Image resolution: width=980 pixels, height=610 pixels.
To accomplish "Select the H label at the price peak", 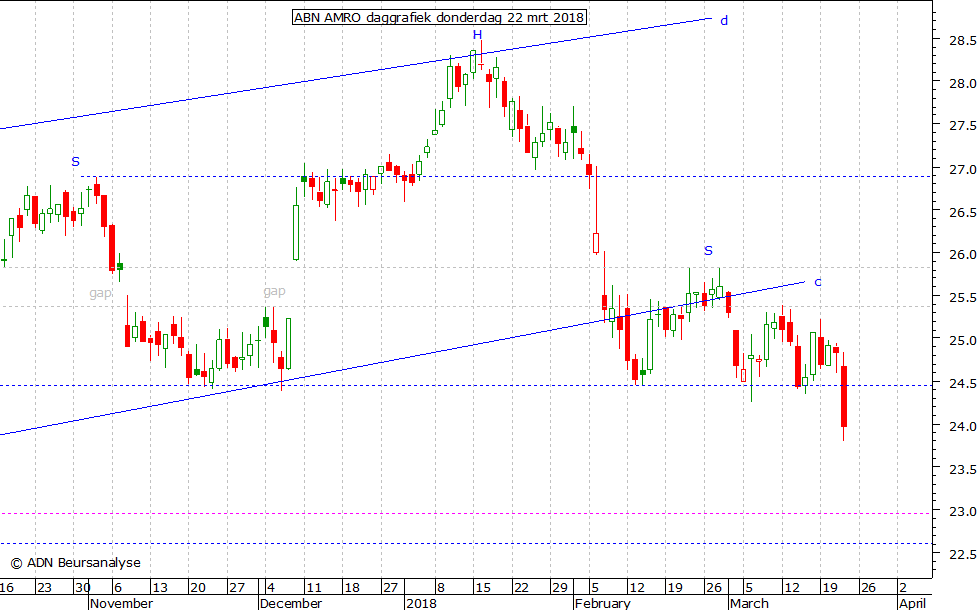I will click(x=478, y=34).
